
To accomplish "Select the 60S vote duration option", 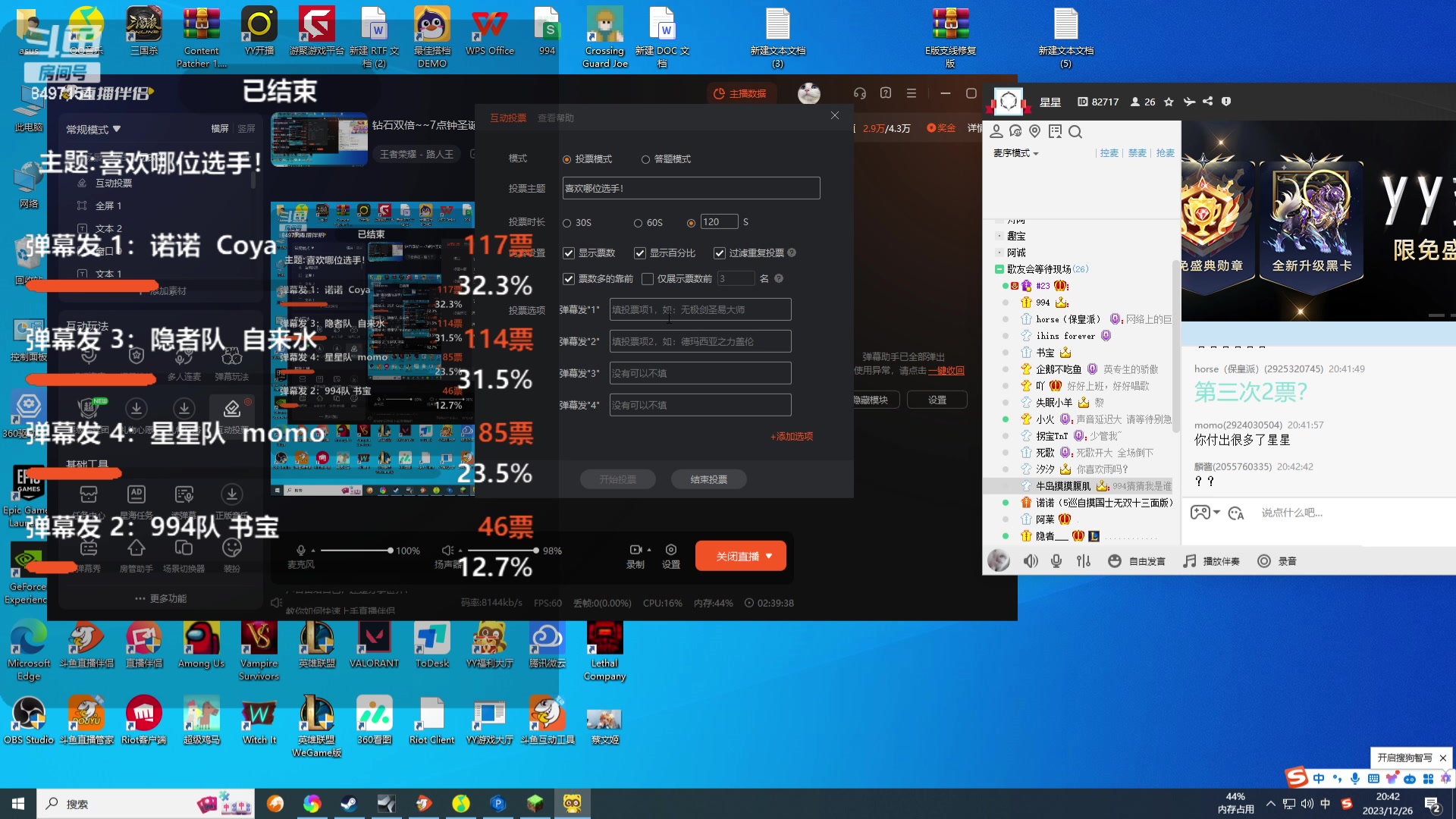I will (x=638, y=223).
